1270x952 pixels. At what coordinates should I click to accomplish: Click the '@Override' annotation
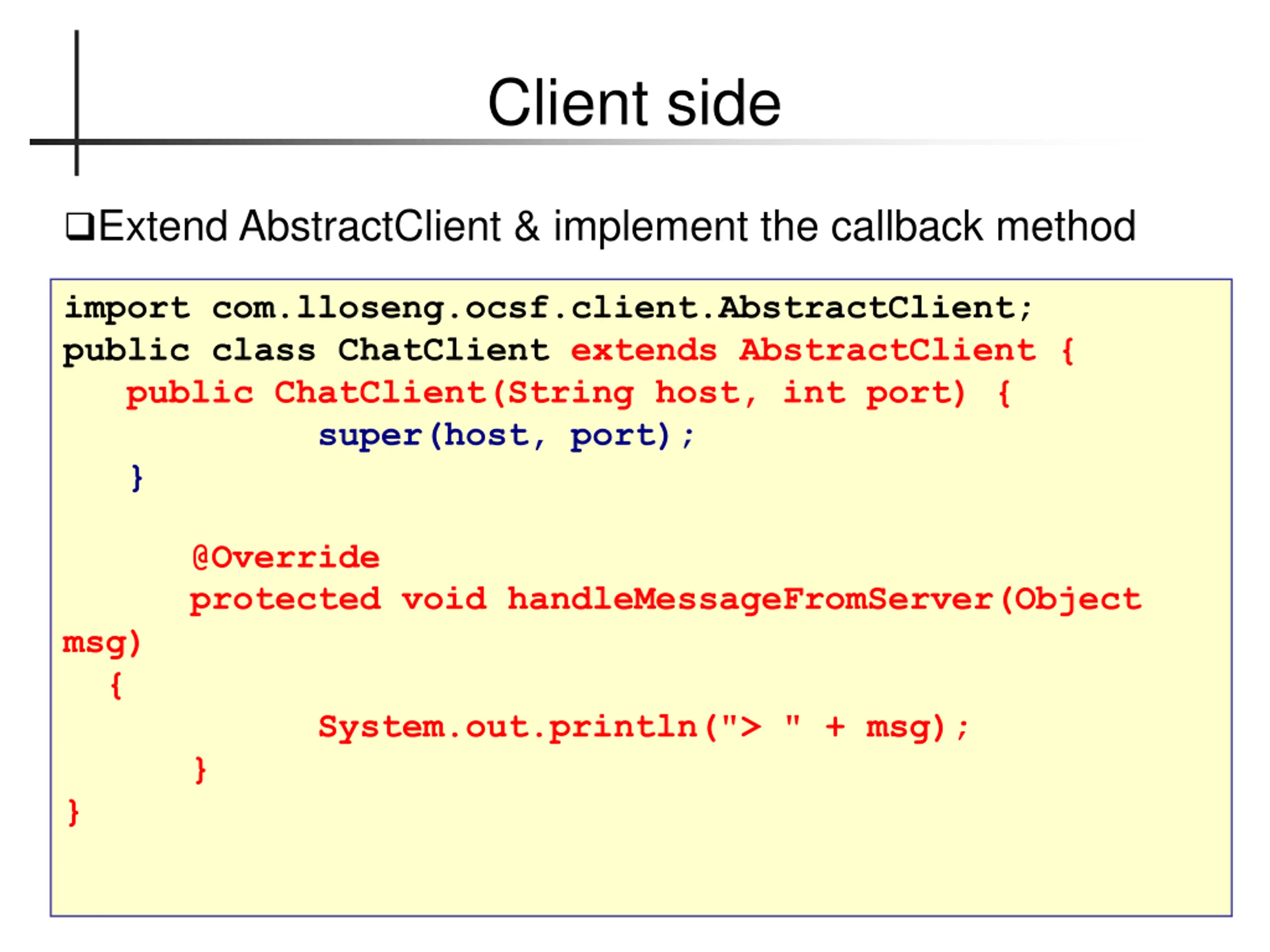pyautogui.click(x=286, y=558)
